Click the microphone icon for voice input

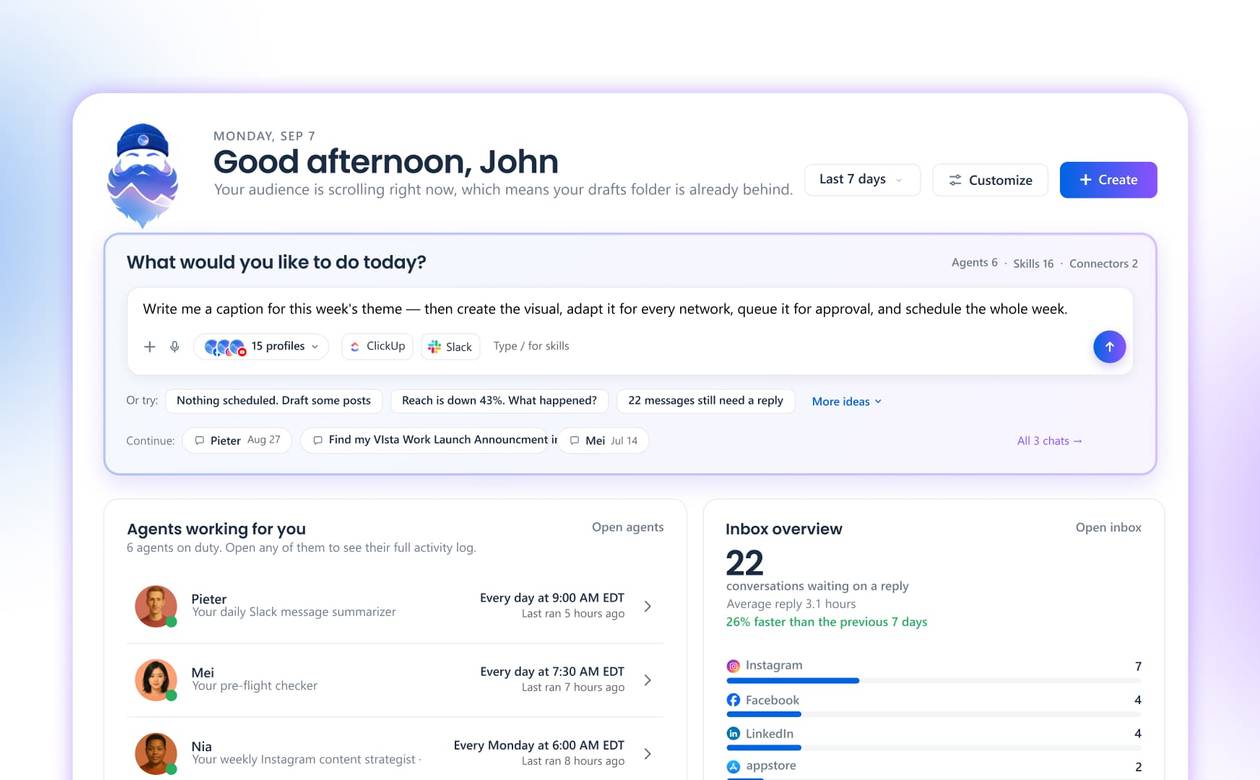(x=174, y=346)
